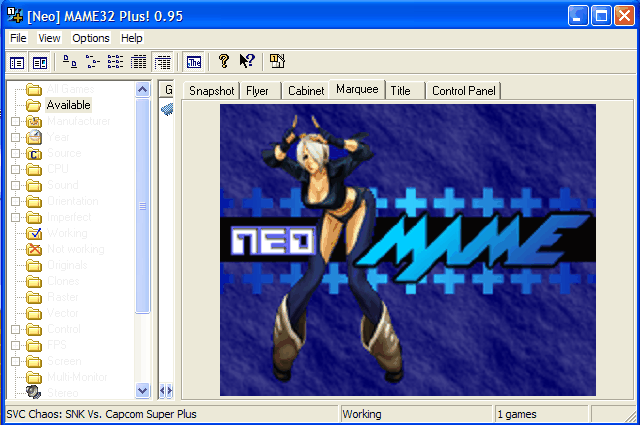Screen dimensions: 640x425
Task: Open the Options menu
Action: click(91, 38)
